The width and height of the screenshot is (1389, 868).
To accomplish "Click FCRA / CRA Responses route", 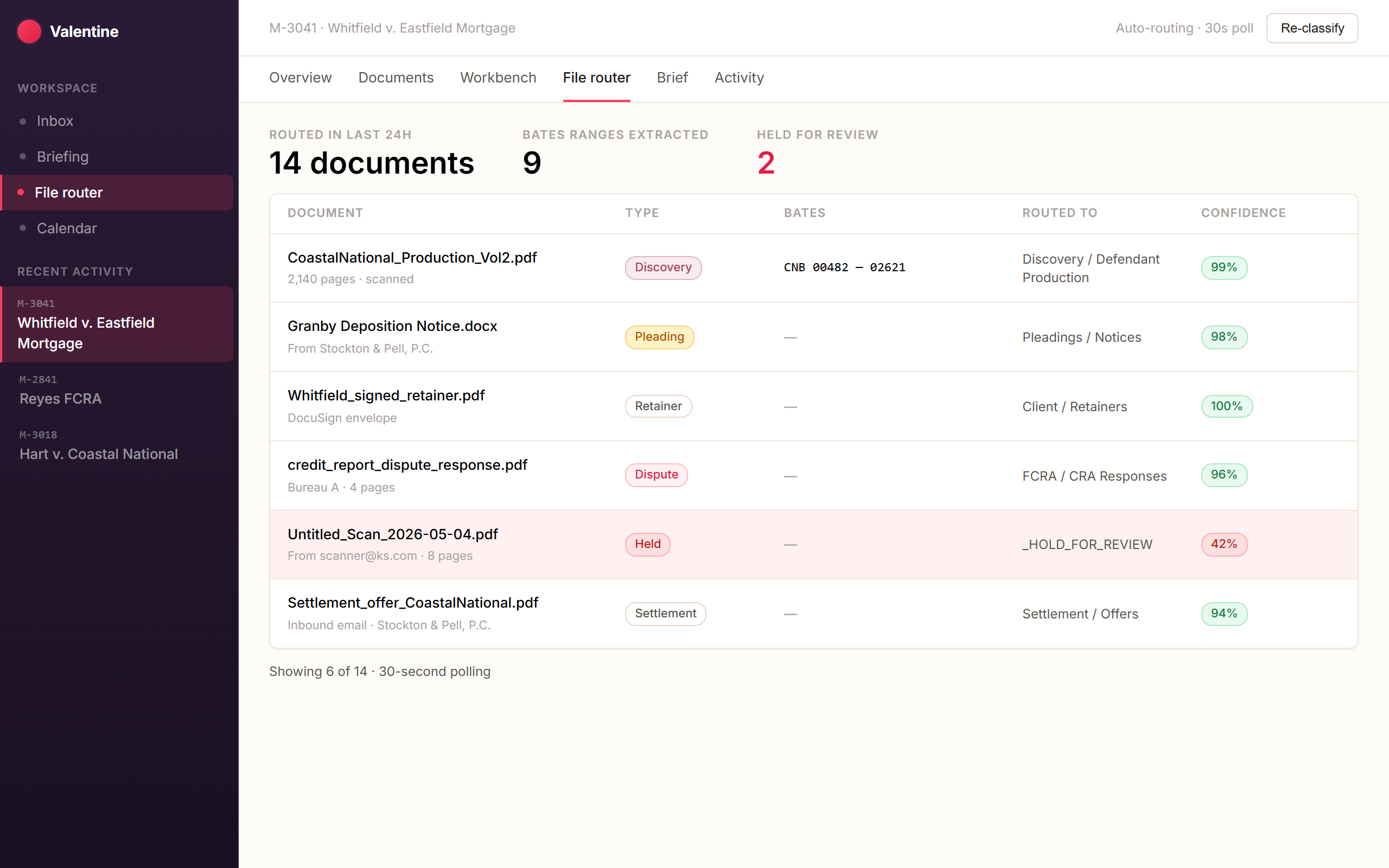I will [1094, 476].
